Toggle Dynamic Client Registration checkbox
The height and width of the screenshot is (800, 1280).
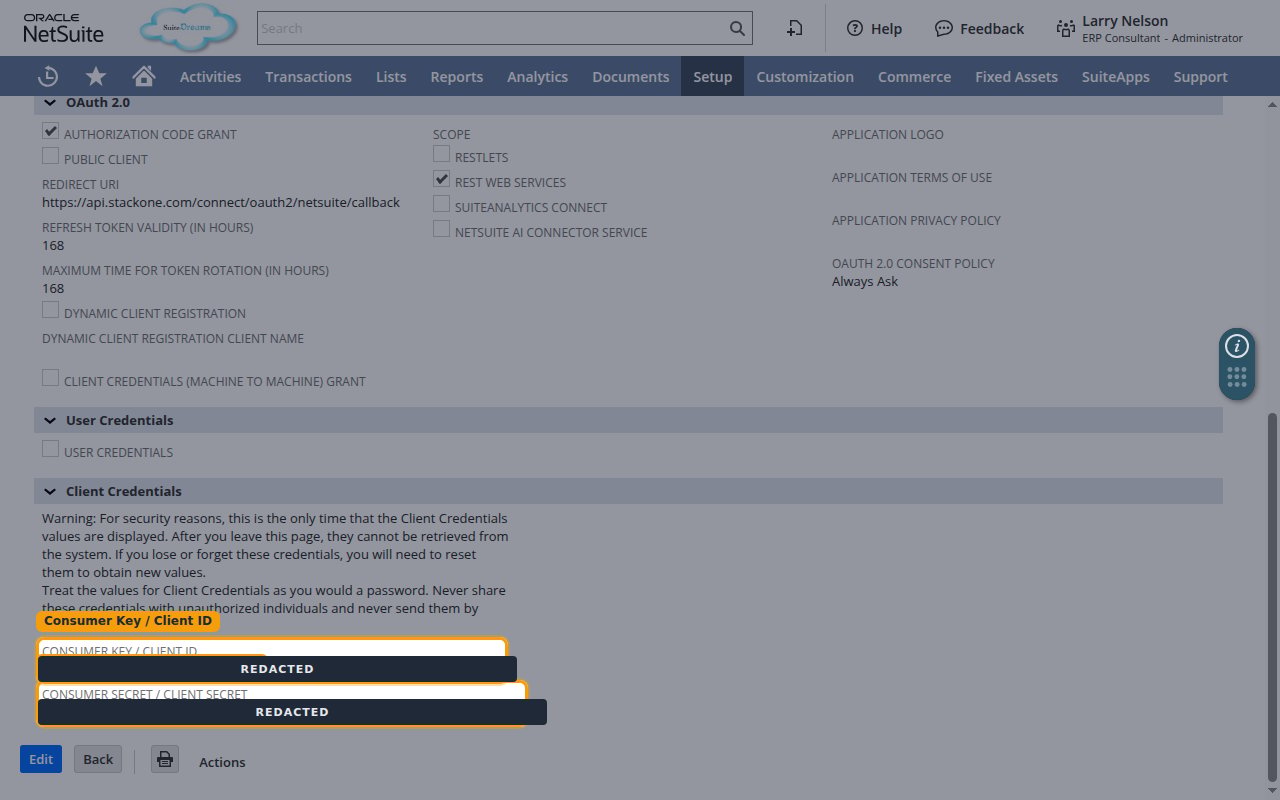point(50,310)
